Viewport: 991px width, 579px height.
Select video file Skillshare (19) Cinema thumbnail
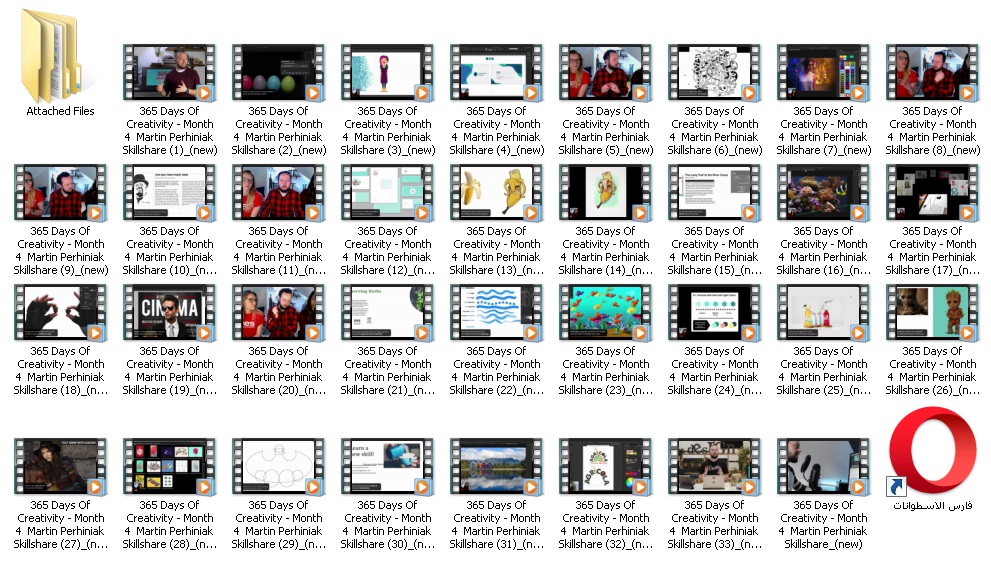click(x=169, y=313)
